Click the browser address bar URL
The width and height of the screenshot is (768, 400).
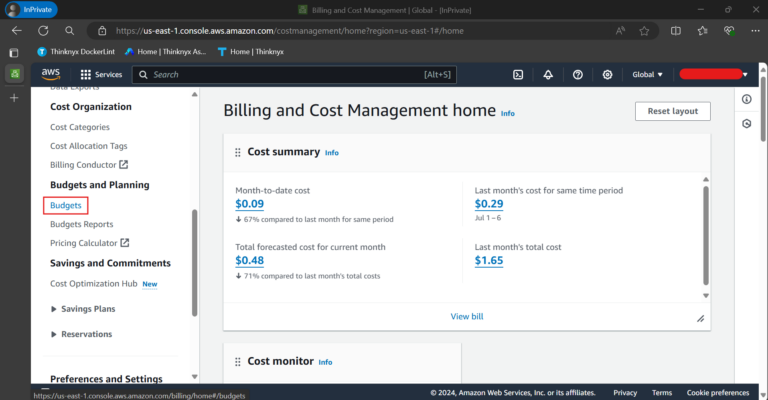[x=290, y=31]
